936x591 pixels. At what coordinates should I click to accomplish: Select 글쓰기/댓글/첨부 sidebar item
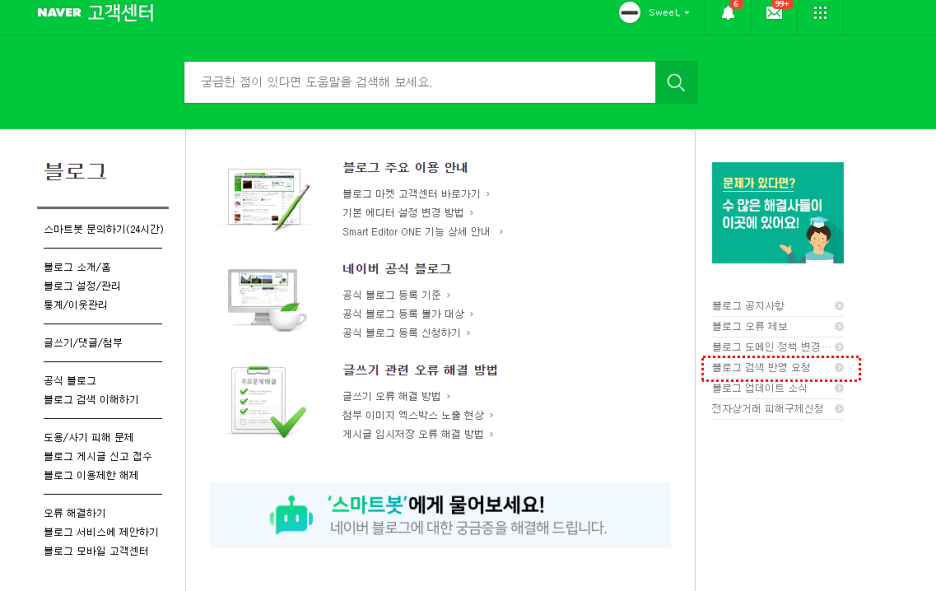point(83,343)
